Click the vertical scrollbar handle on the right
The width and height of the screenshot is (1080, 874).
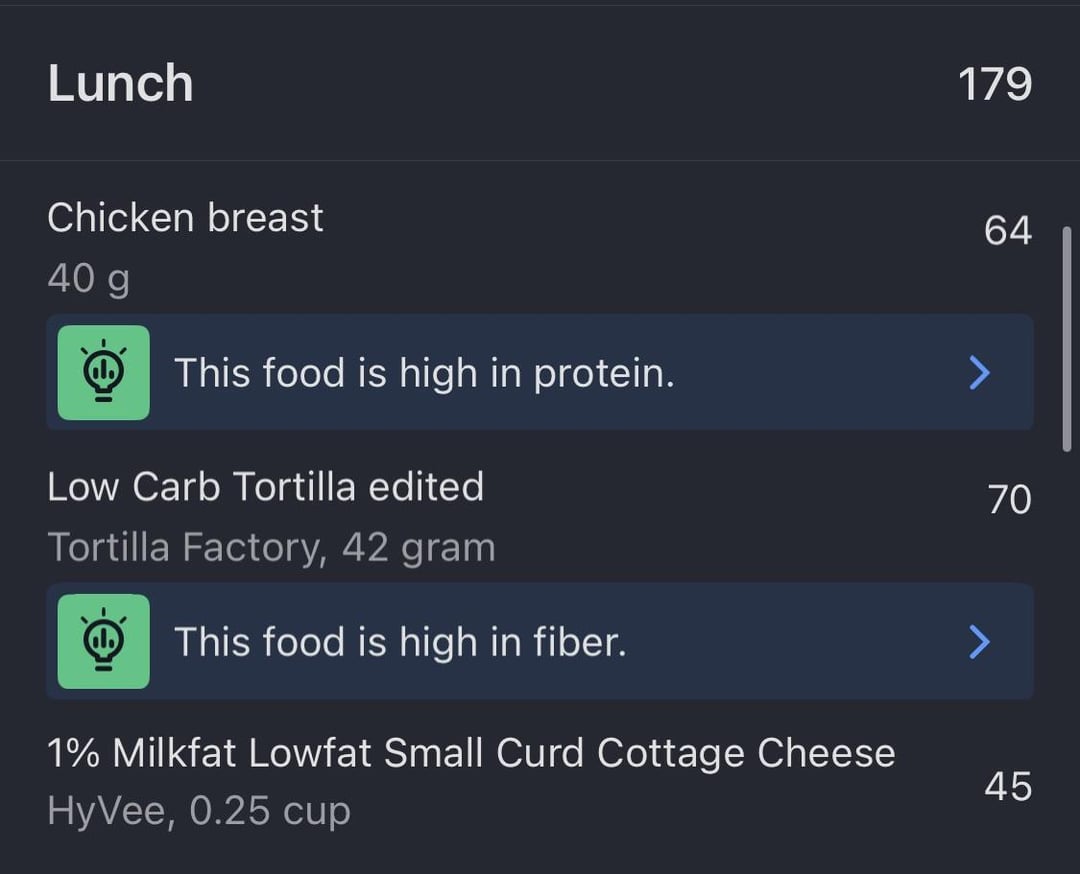1067,339
